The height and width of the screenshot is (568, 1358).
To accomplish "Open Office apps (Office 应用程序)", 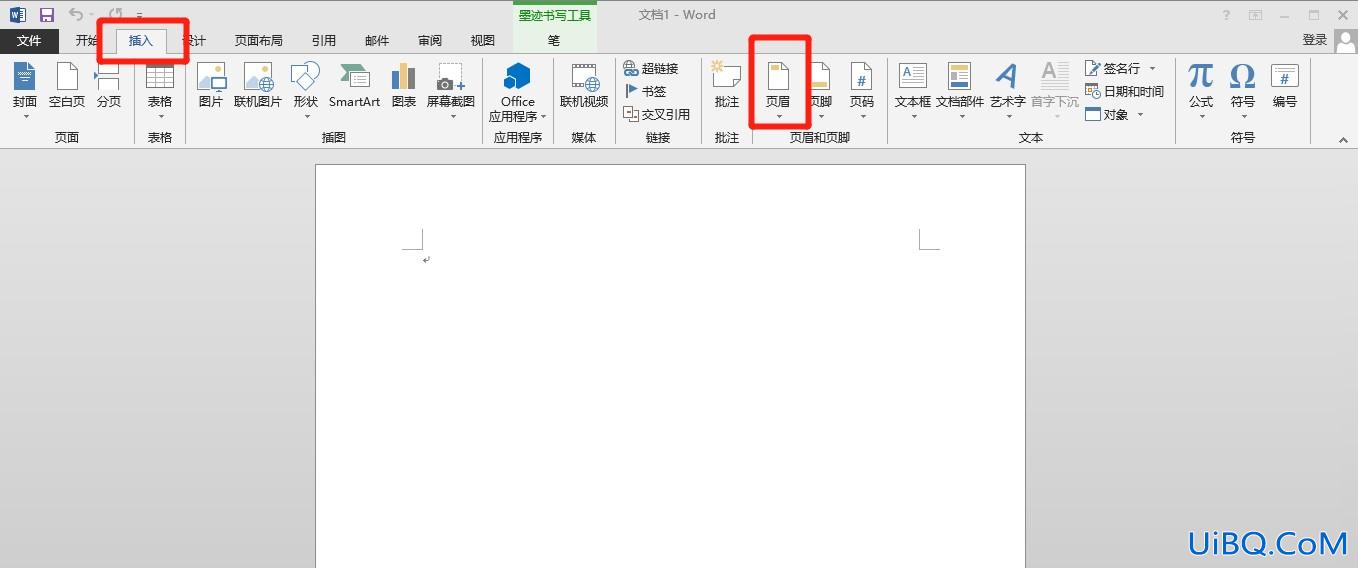I will pyautogui.click(x=518, y=91).
